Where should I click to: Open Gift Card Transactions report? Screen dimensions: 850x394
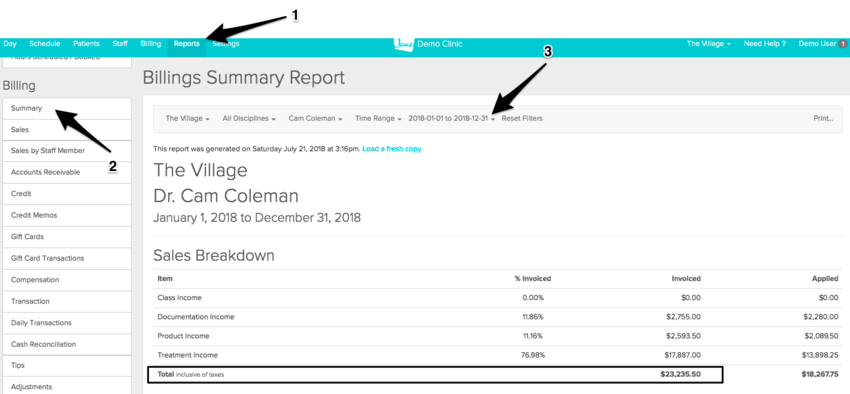coord(67,259)
